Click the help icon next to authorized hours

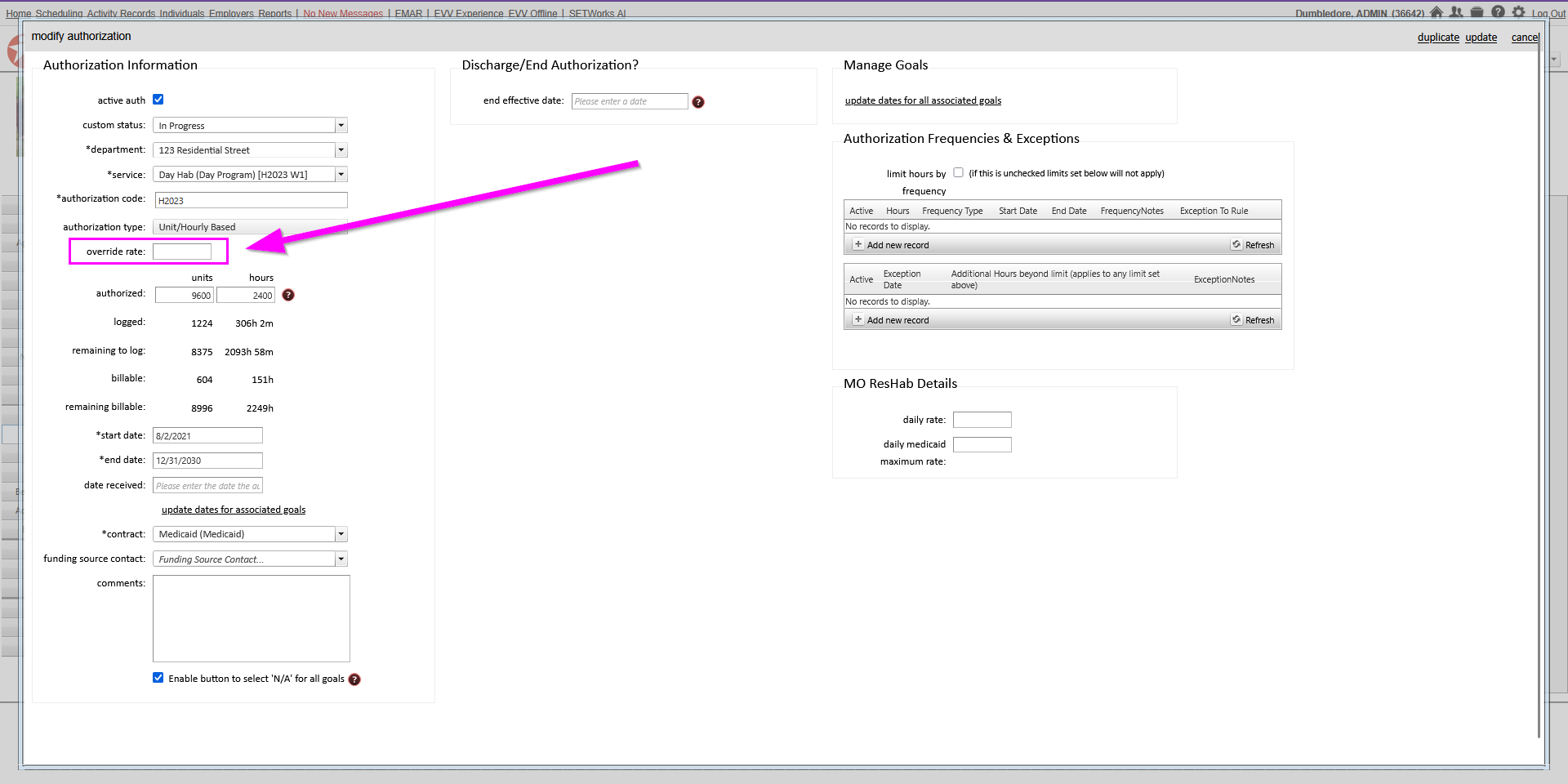click(x=288, y=295)
